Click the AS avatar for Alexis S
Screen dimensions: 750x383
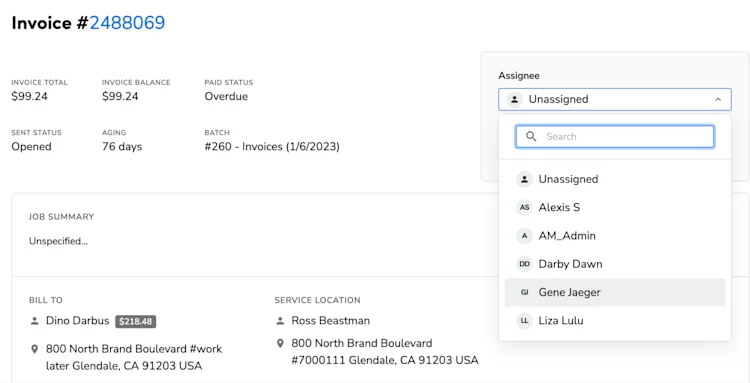point(524,208)
